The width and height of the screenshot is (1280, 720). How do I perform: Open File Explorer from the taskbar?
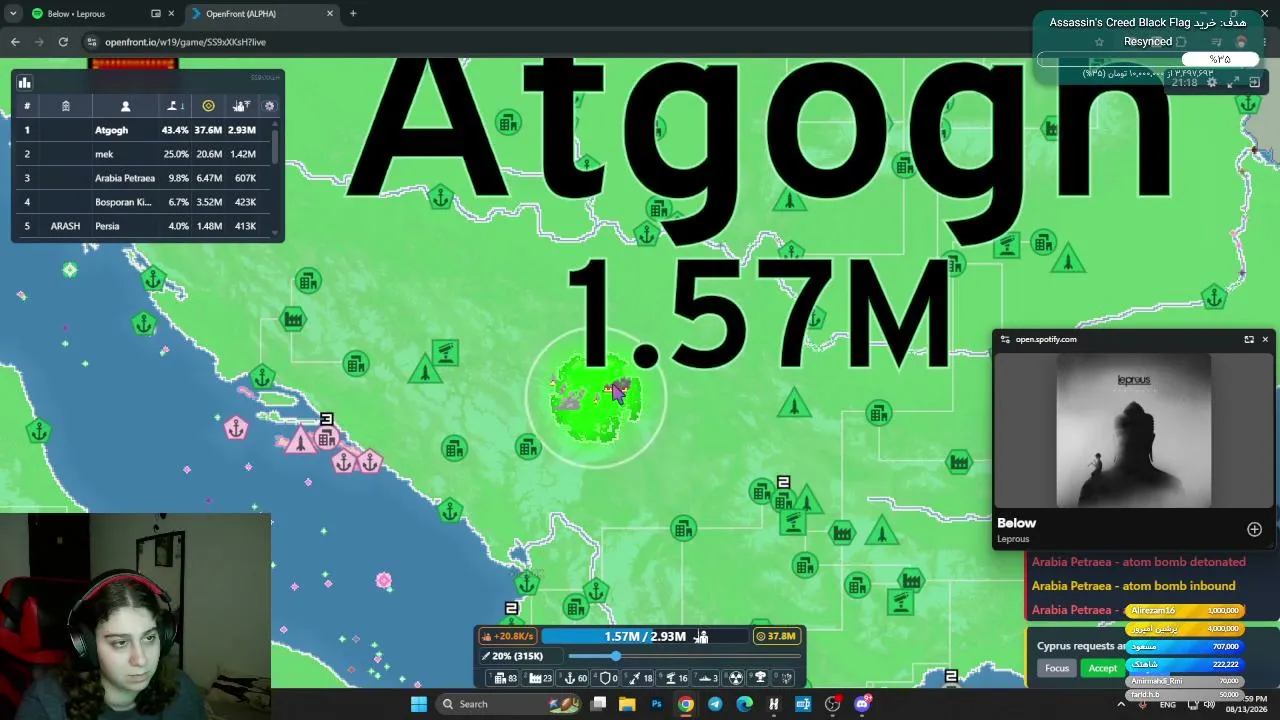tap(627, 704)
